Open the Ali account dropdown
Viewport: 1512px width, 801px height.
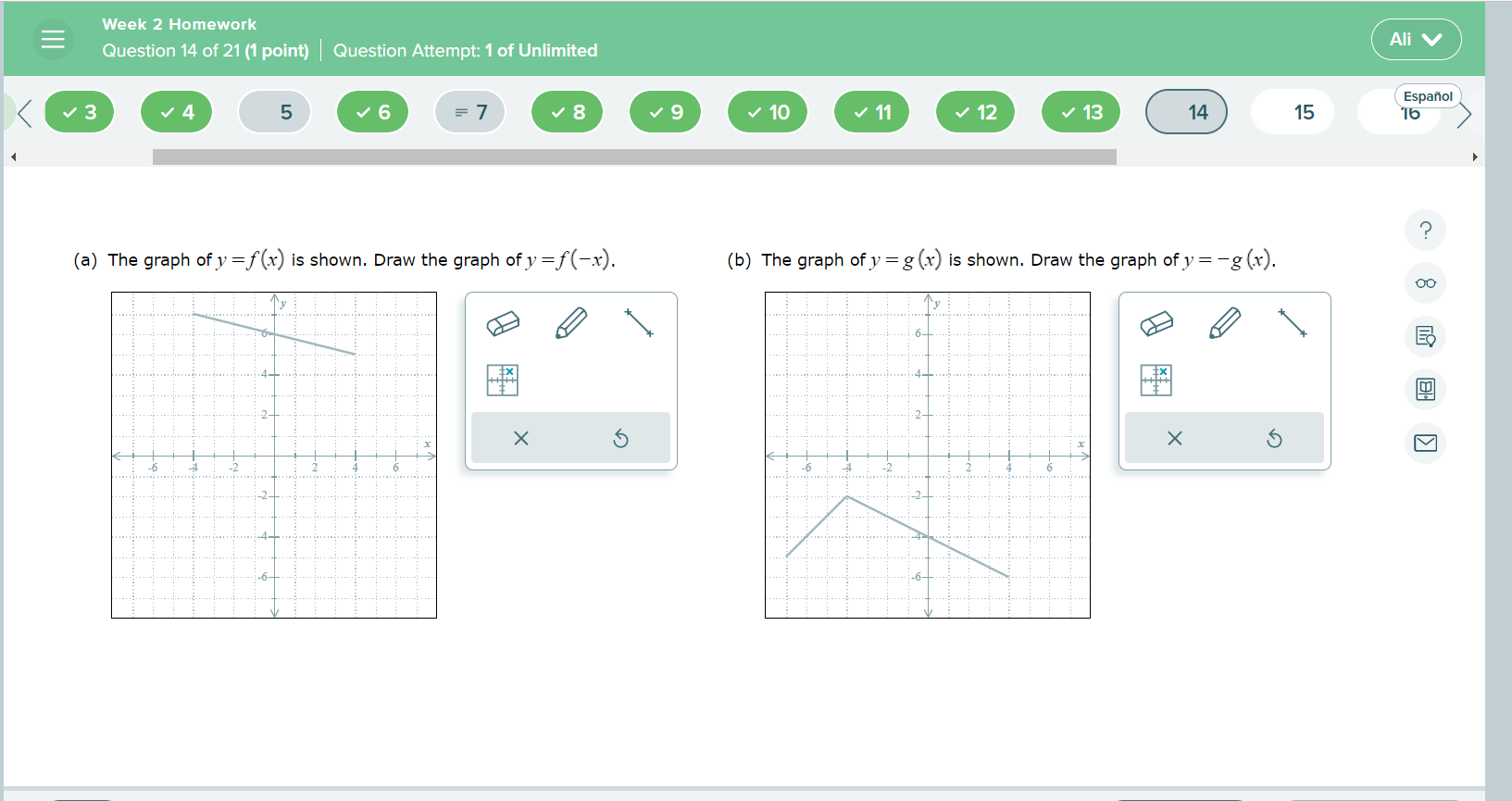pyautogui.click(x=1416, y=39)
